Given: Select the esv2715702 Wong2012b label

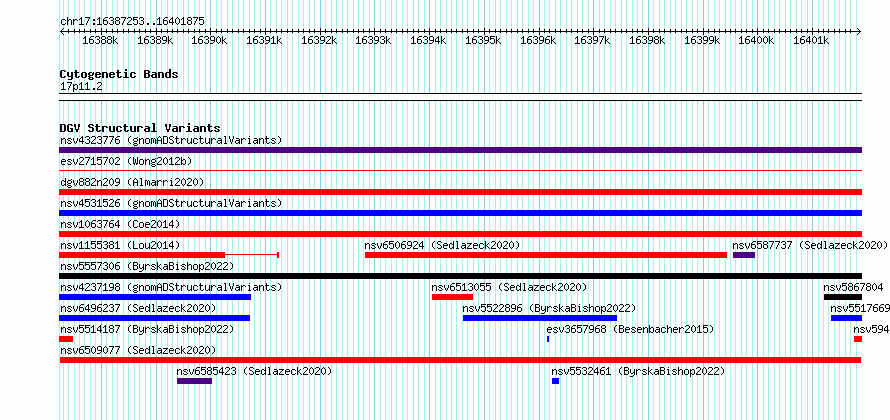Looking at the screenshot, I should click(126, 161).
